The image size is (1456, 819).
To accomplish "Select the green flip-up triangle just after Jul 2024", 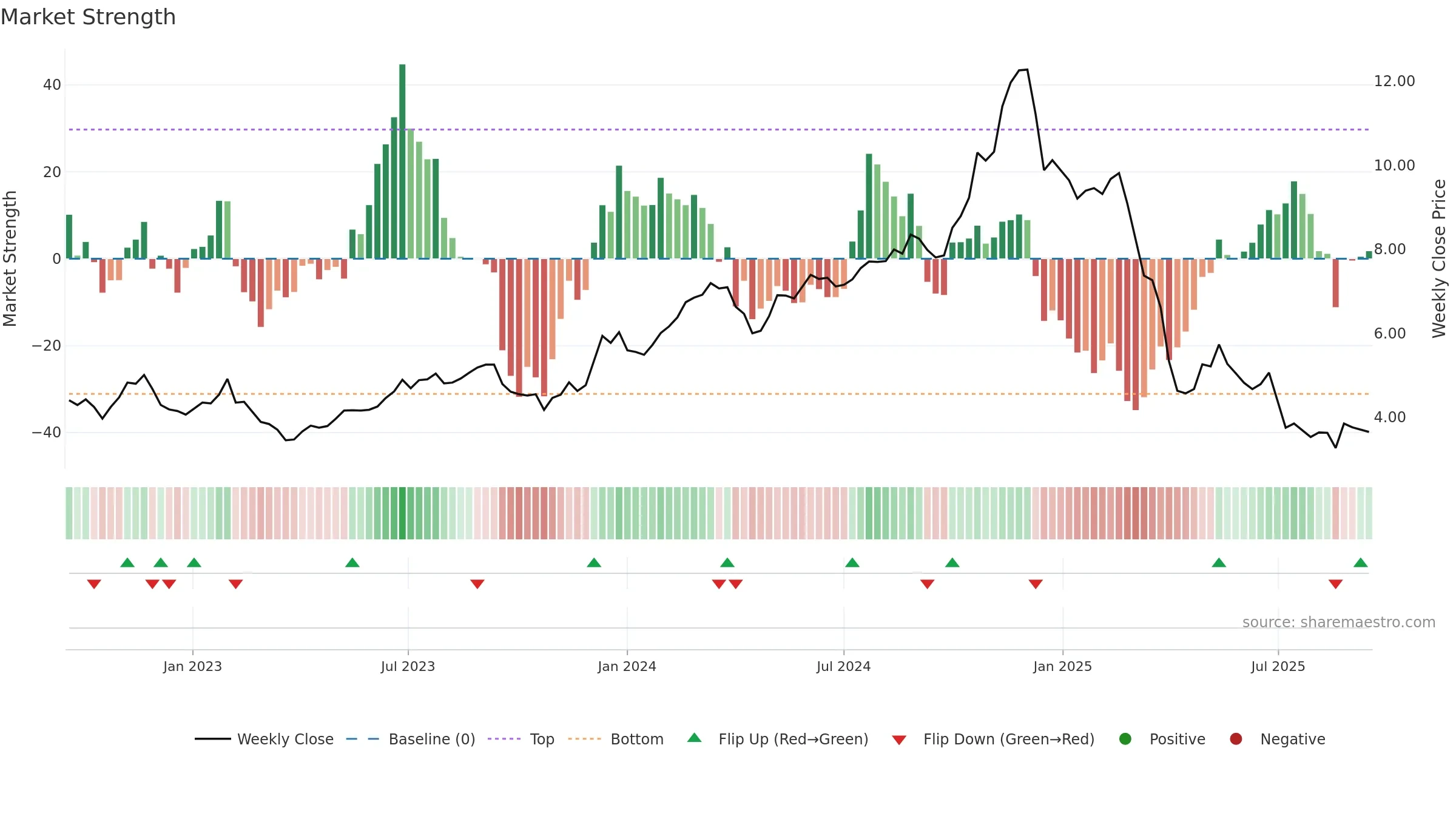I will point(852,562).
